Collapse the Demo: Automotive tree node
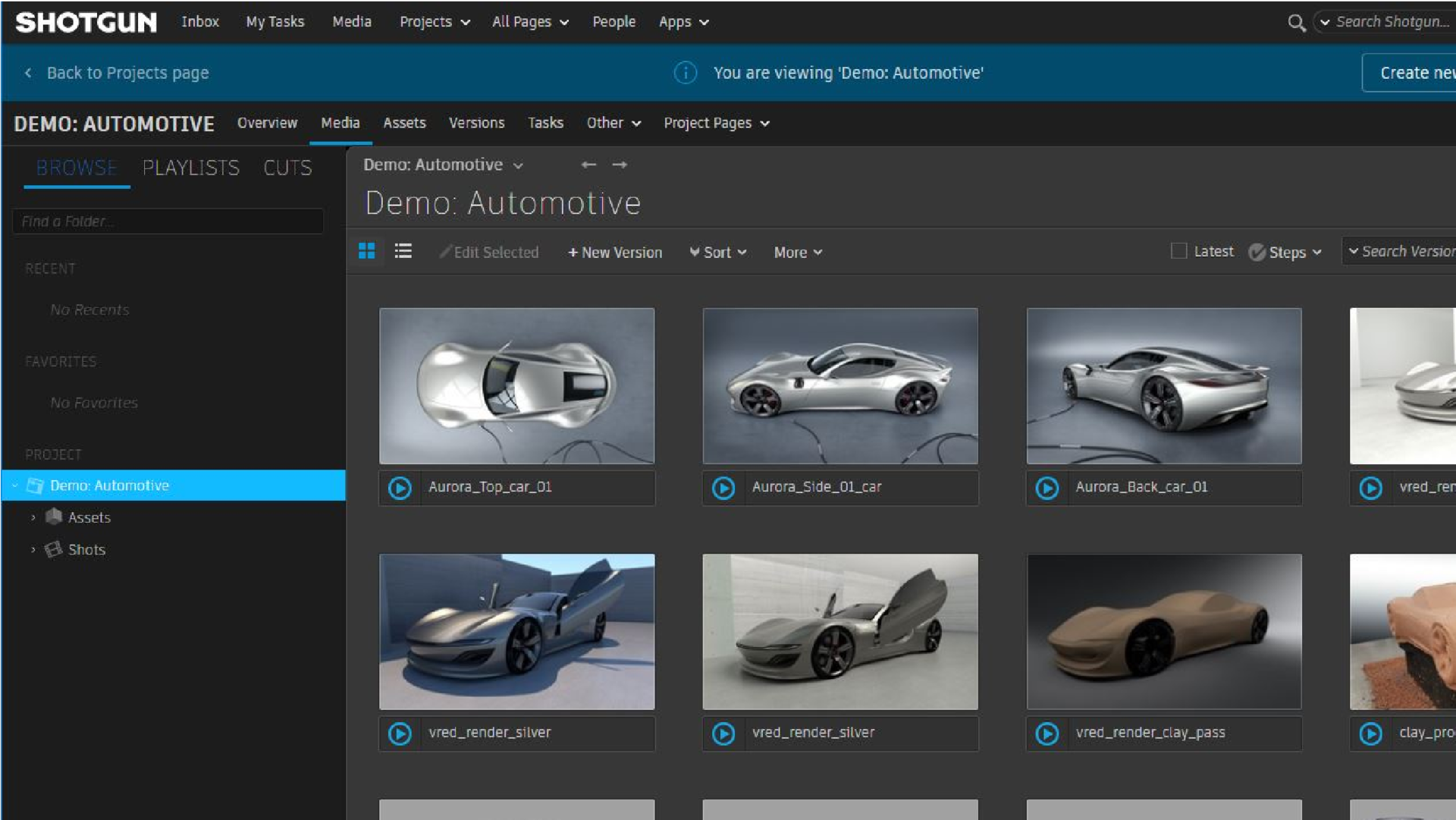 tap(14, 485)
